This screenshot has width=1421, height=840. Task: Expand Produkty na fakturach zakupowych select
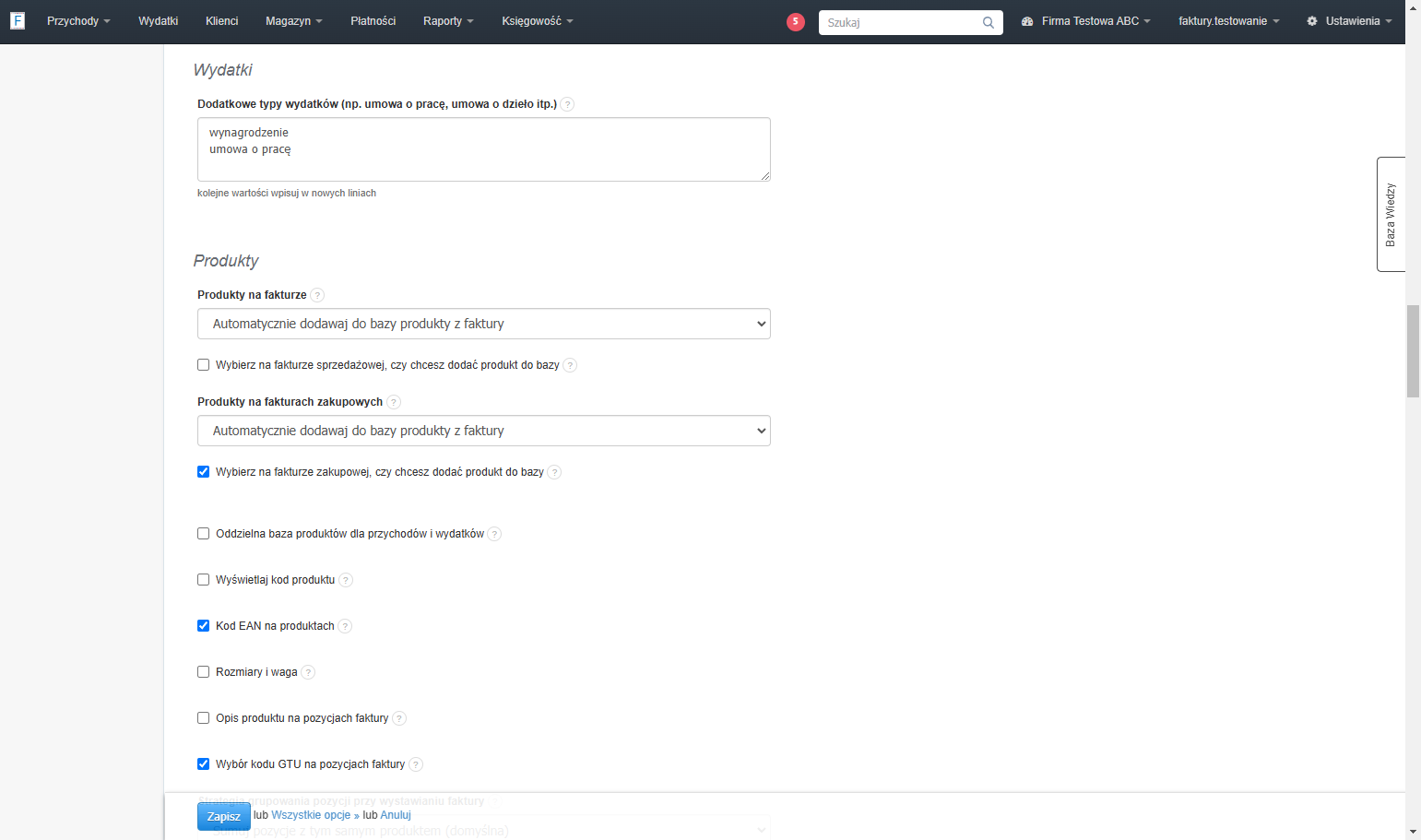[x=484, y=431]
